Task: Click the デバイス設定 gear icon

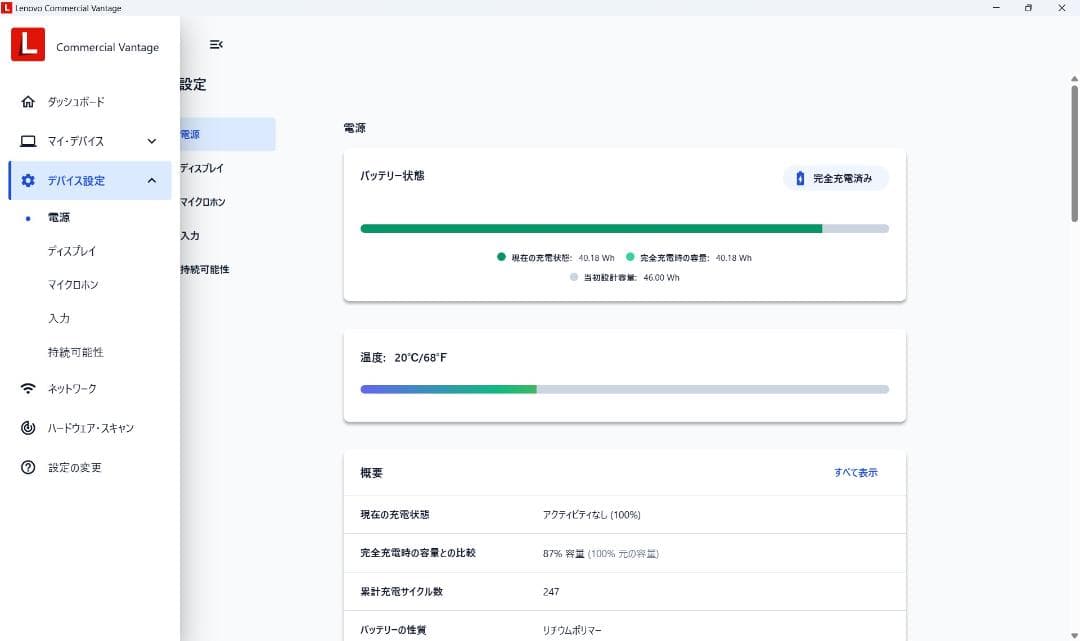Action: [28, 181]
